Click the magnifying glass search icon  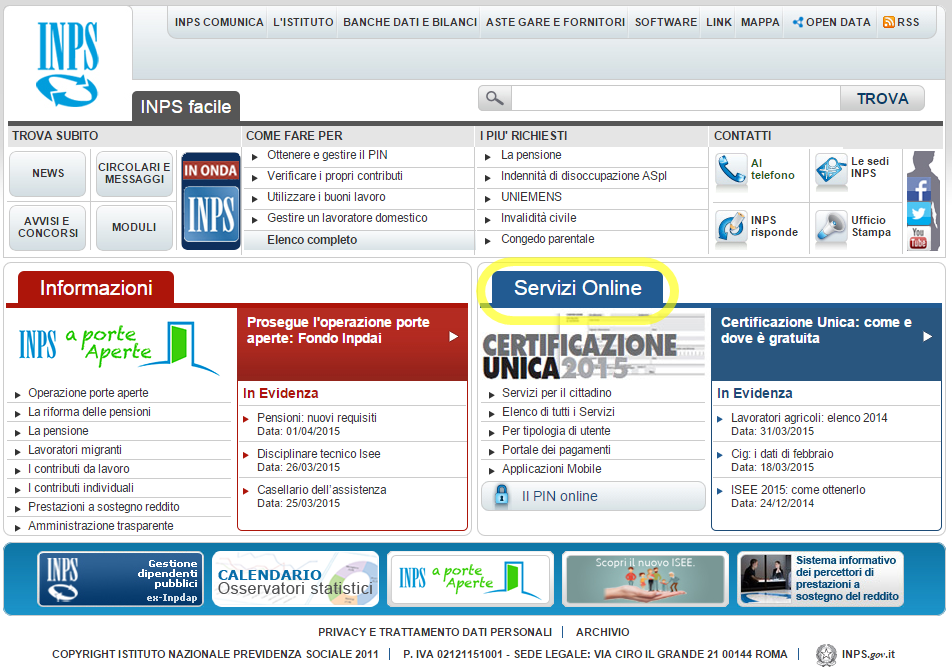click(495, 98)
